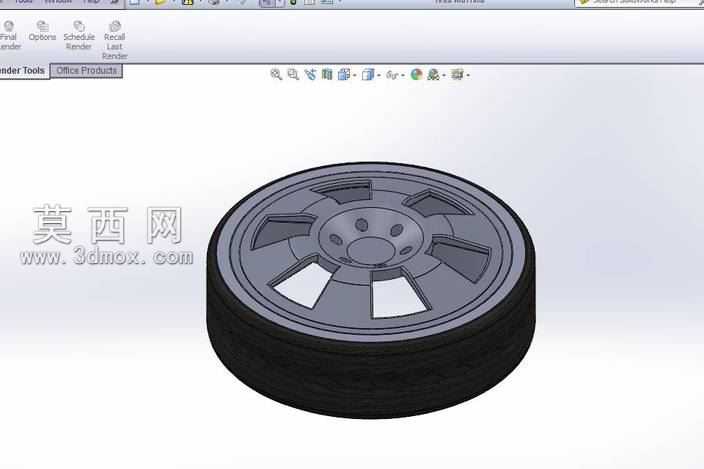Select the wheel hub center cap

click(371, 250)
